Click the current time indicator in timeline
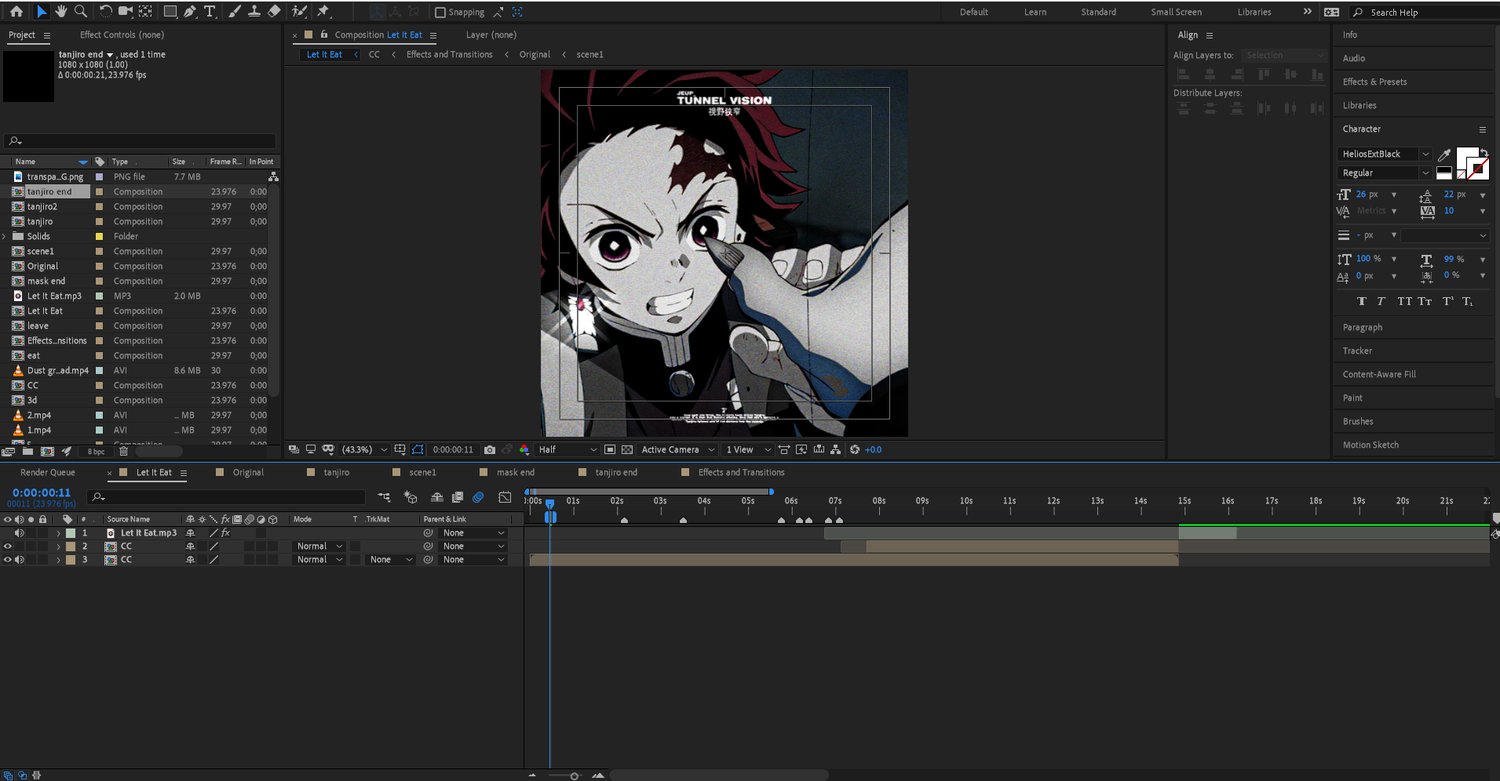 click(x=549, y=504)
